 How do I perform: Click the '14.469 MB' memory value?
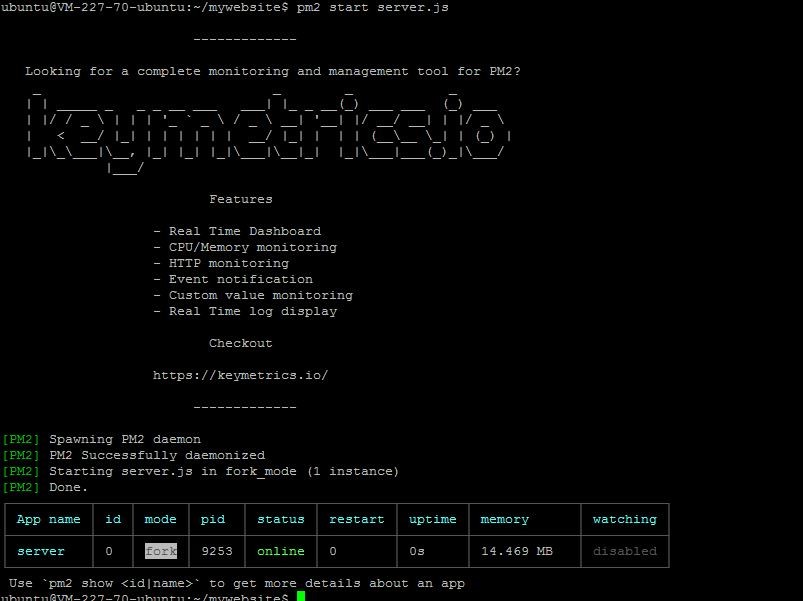click(517, 551)
